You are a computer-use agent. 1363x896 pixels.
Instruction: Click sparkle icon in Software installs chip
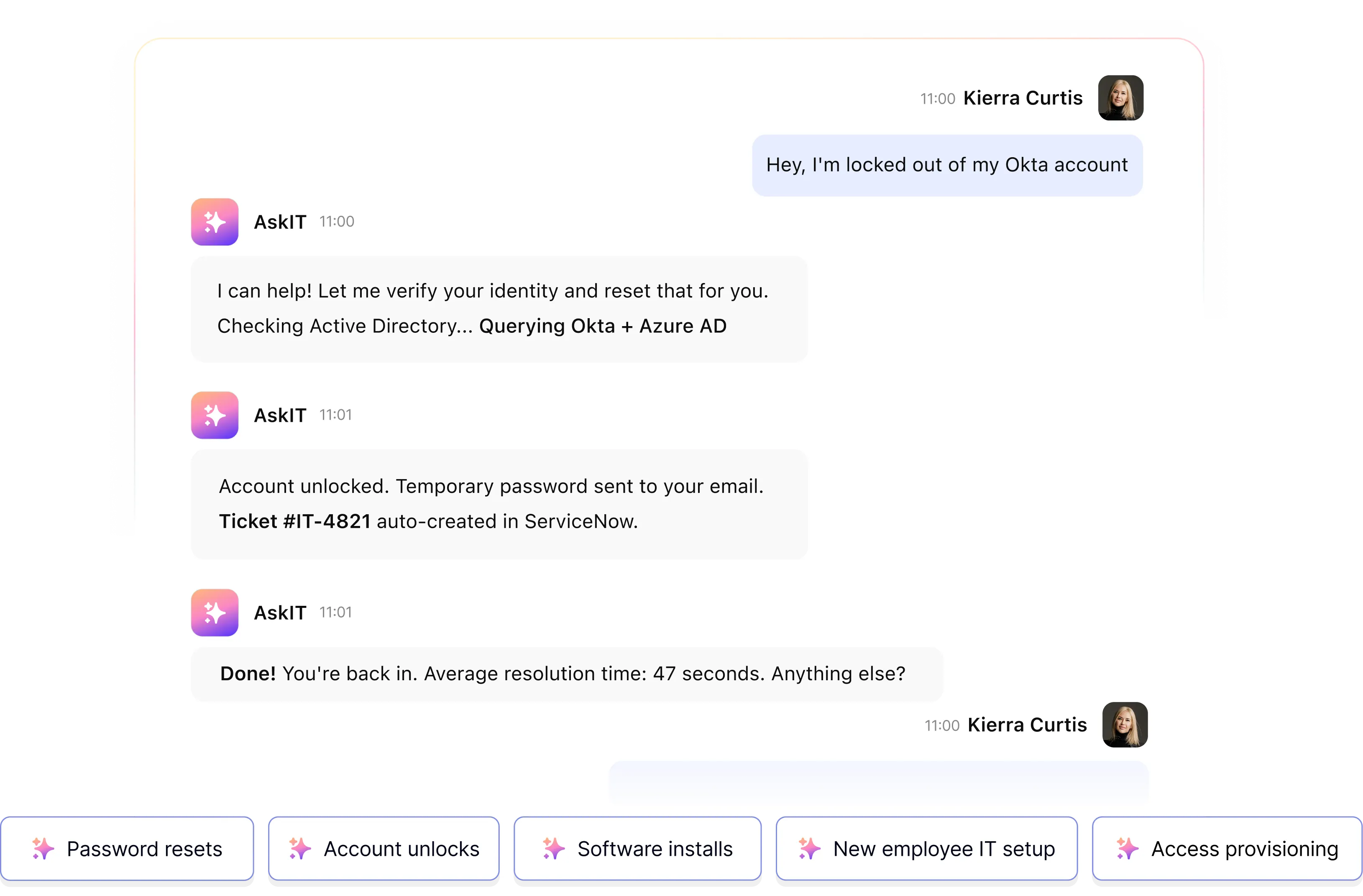tap(554, 849)
